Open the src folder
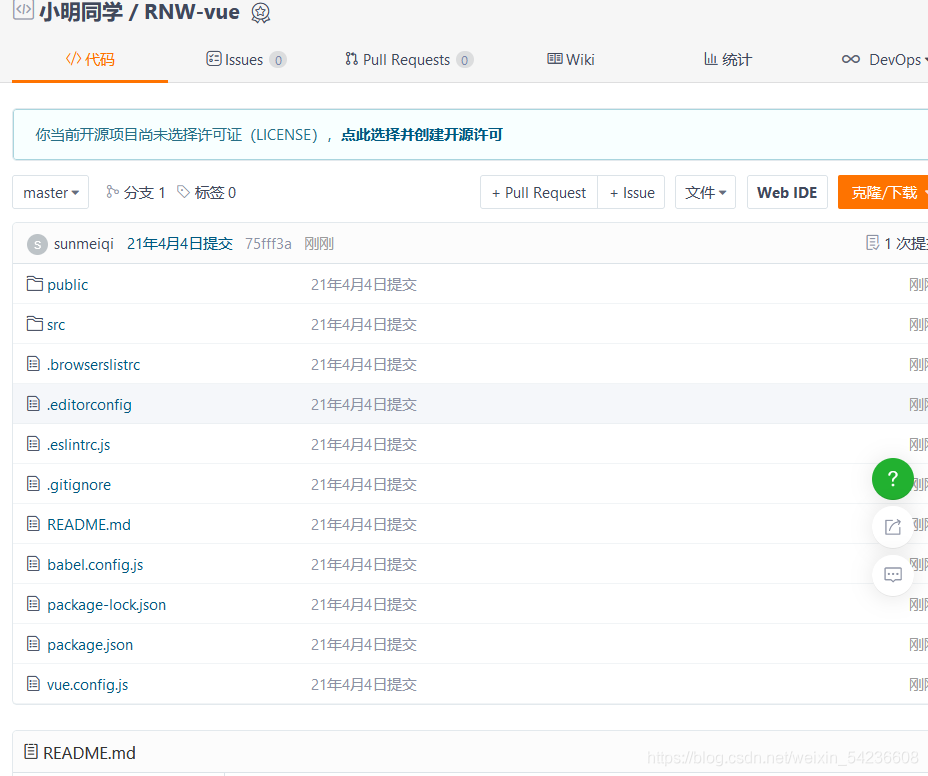Screen dimensions: 928x776 [x=56, y=325]
